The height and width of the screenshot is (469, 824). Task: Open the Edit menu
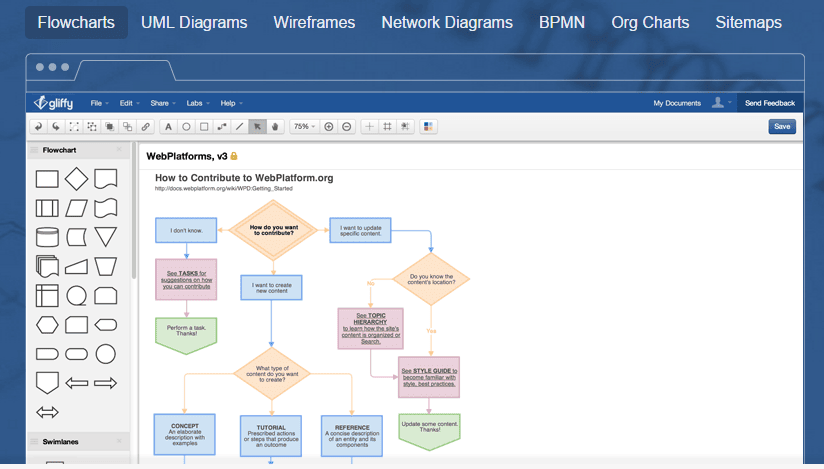point(129,103)
